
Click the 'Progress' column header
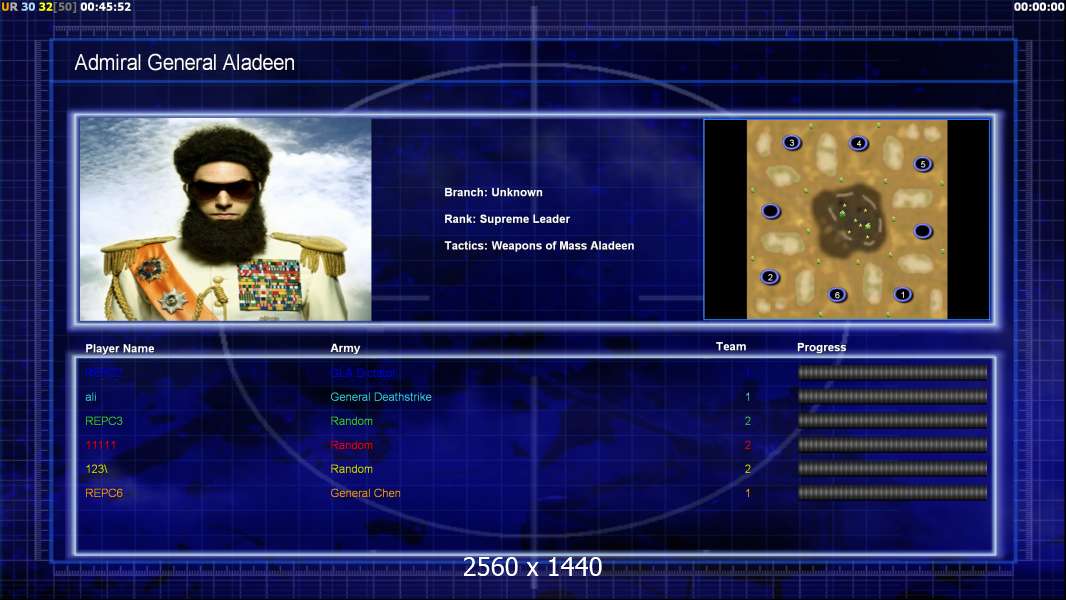pos(821,347)
